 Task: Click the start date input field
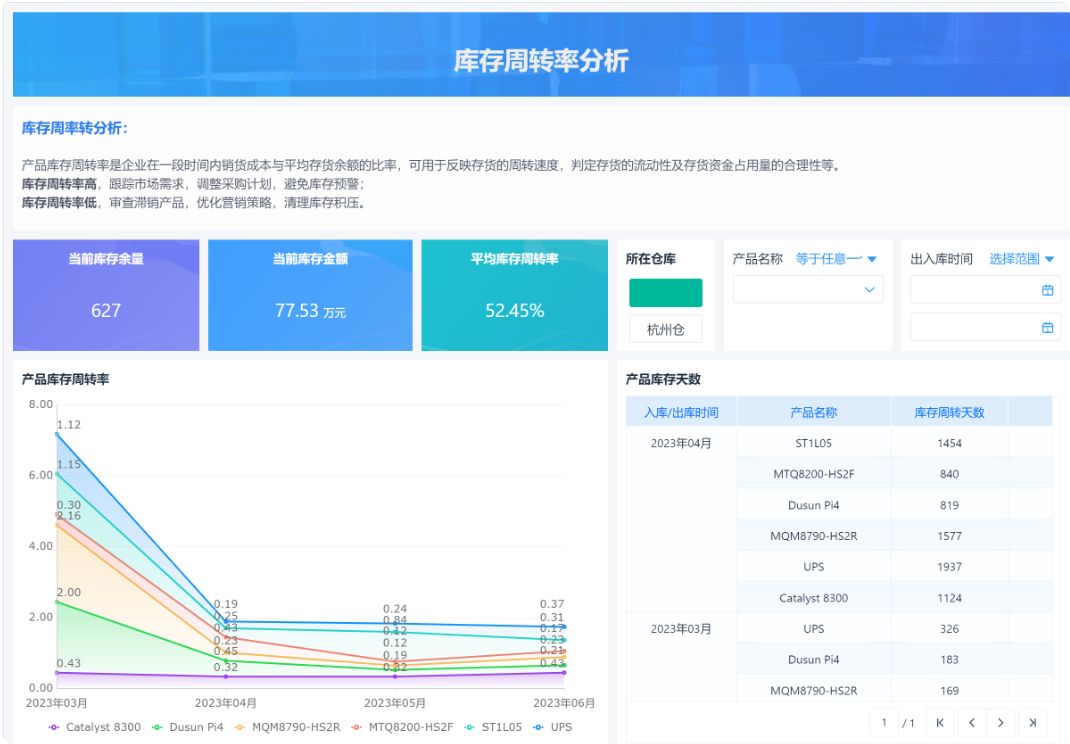[985, 290]
